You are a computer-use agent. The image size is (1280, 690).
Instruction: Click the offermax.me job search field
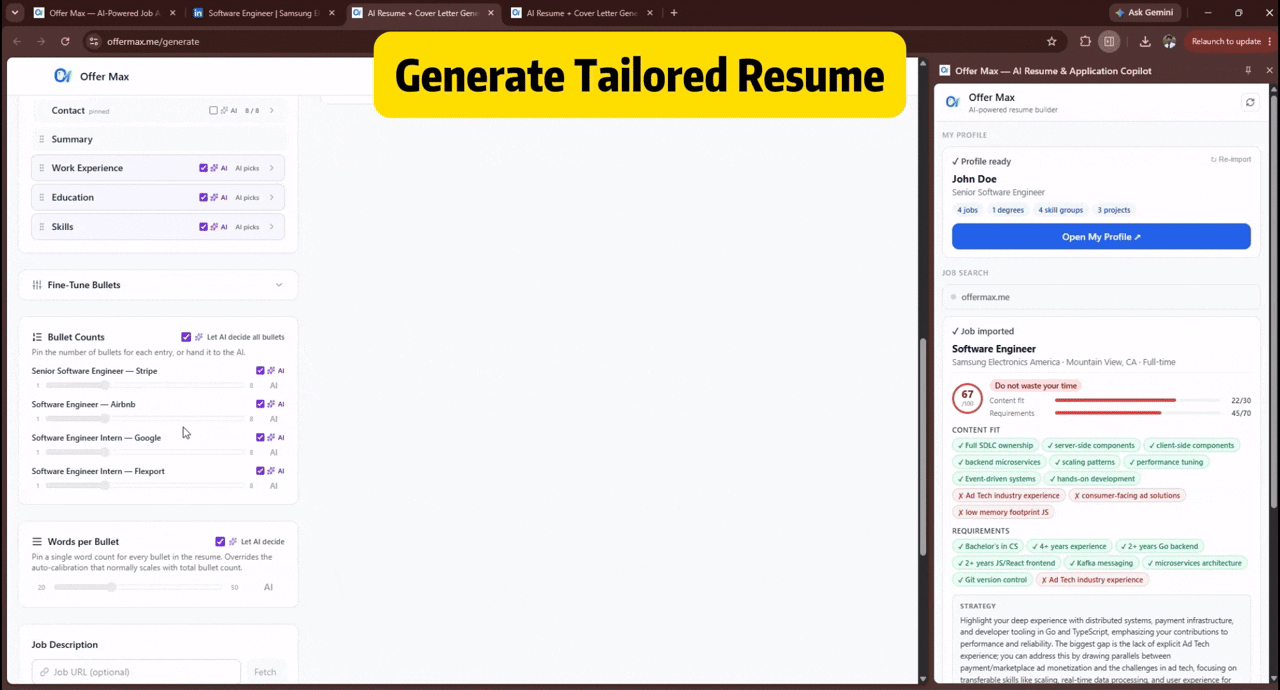pos(1101,297)
